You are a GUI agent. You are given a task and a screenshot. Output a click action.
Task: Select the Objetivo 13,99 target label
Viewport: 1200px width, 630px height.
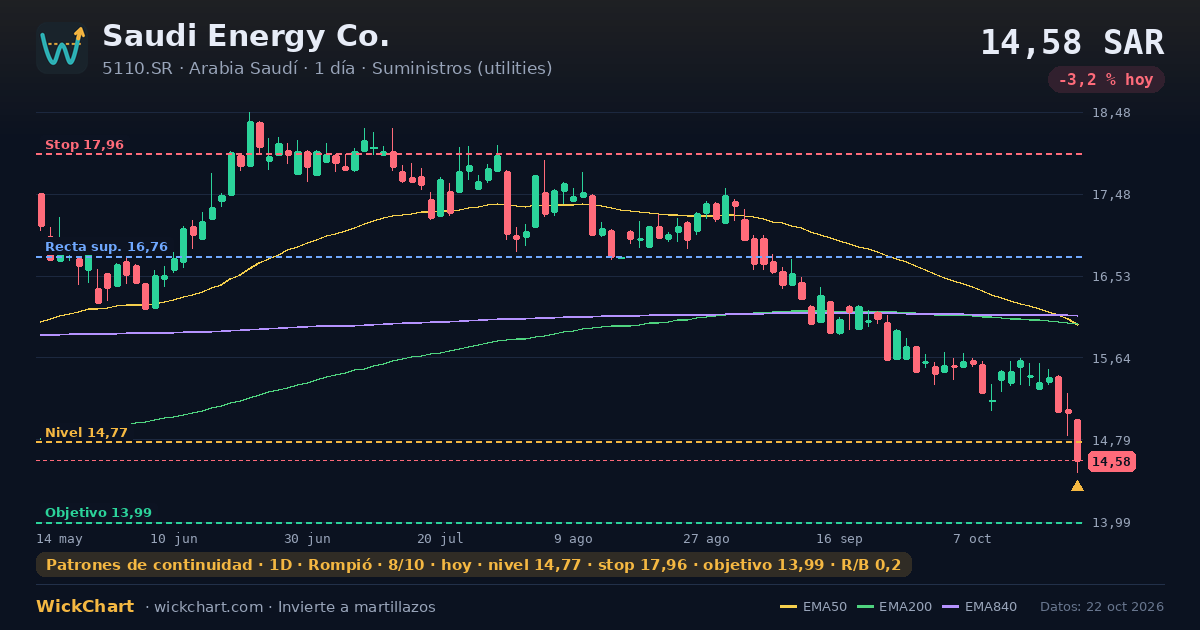98,513
